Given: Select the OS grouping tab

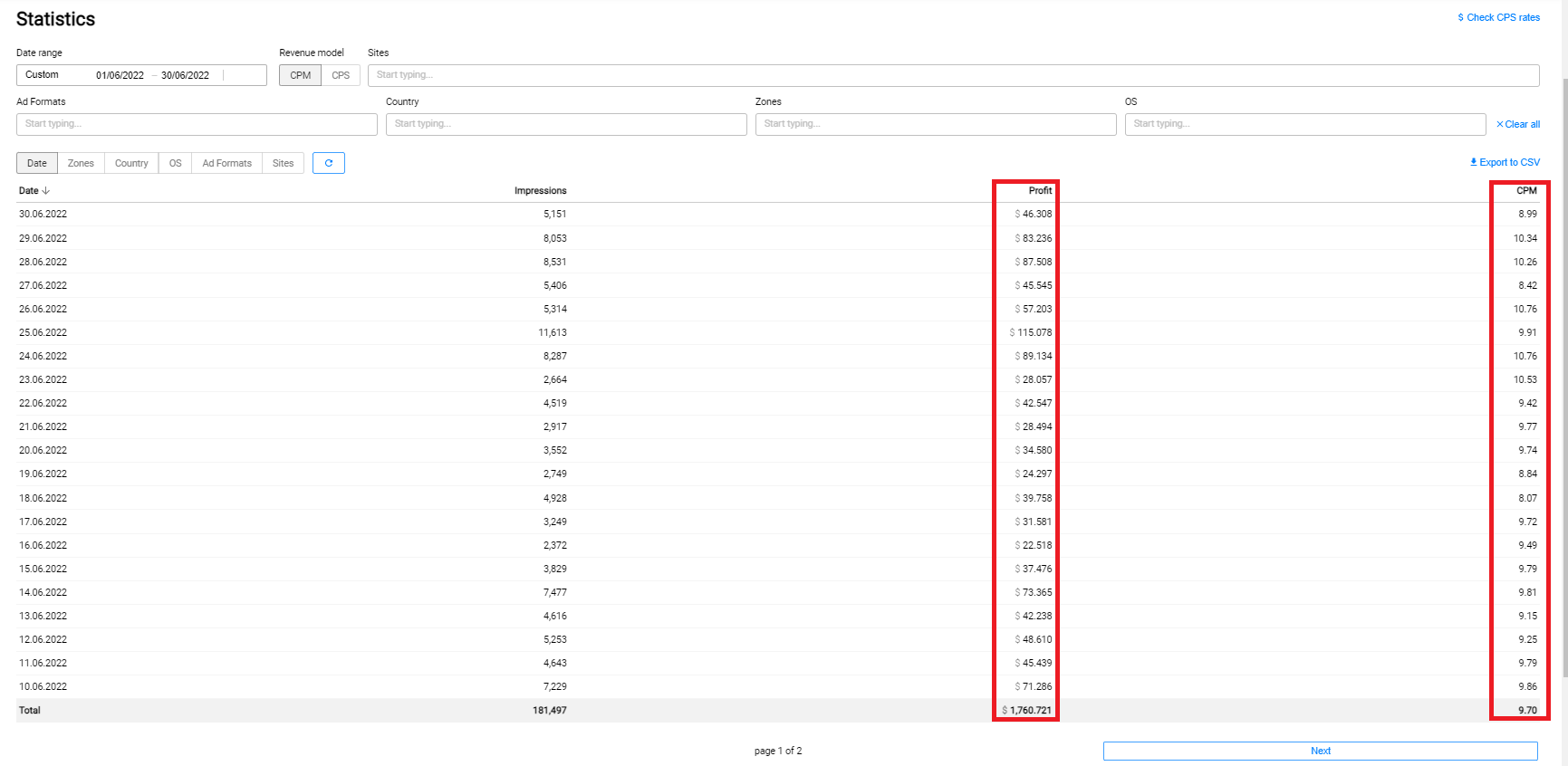Looking at the screenshot, I should coord(175,163).
